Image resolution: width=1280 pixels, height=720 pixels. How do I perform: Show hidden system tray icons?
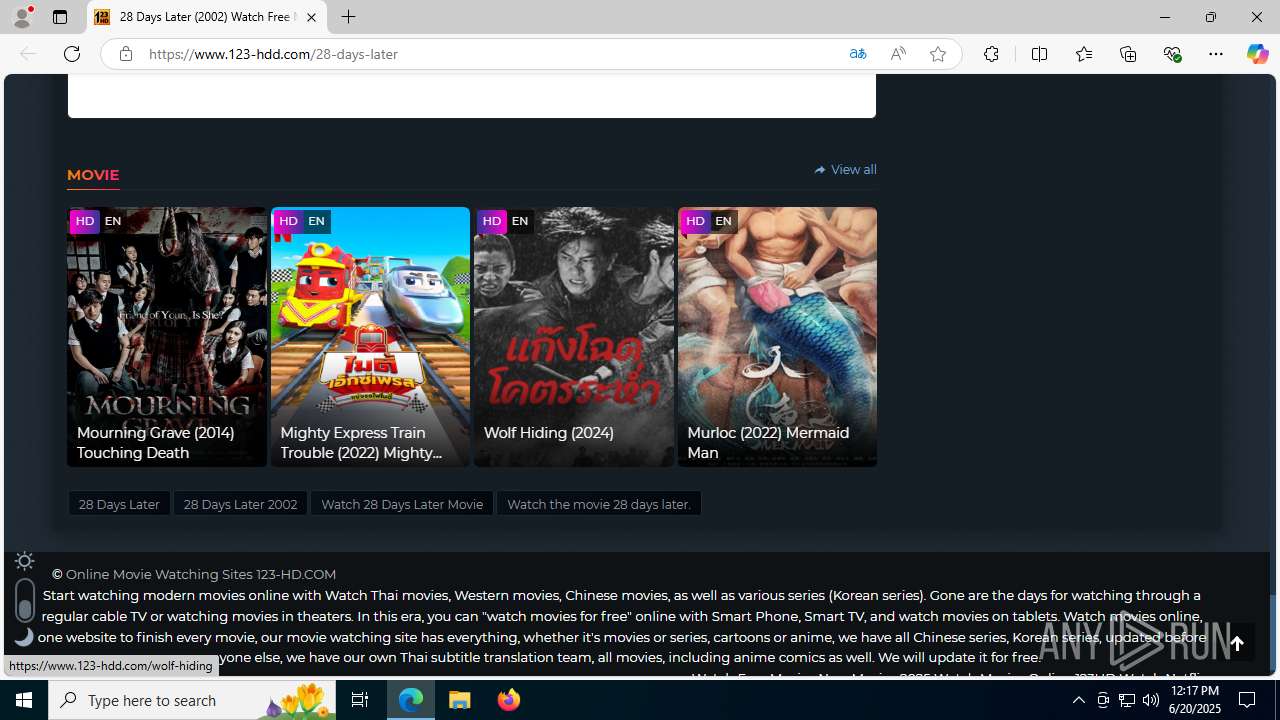(1078, 700)
